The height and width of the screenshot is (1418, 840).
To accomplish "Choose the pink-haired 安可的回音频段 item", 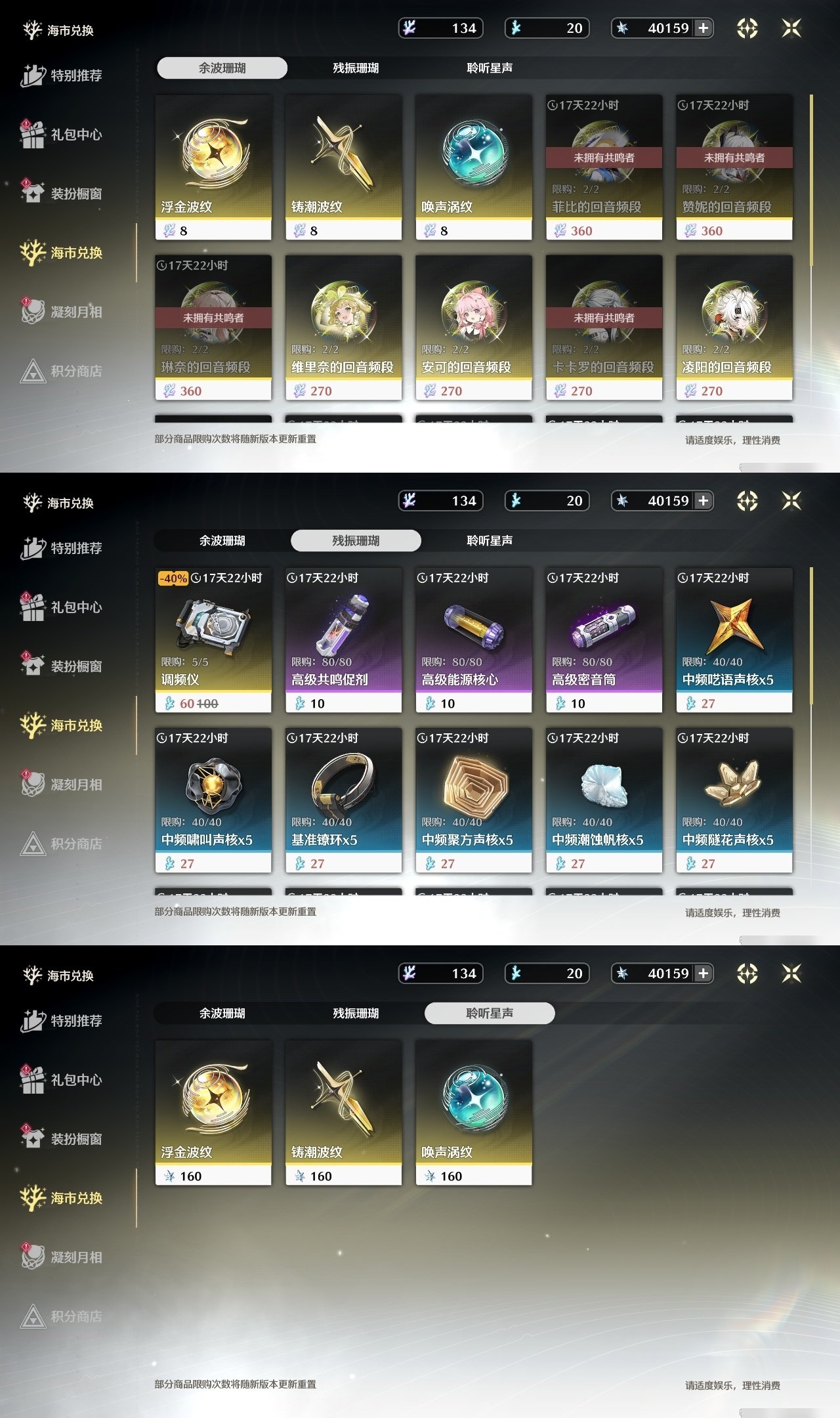I will pyautogui.click(x=473, y=328).
